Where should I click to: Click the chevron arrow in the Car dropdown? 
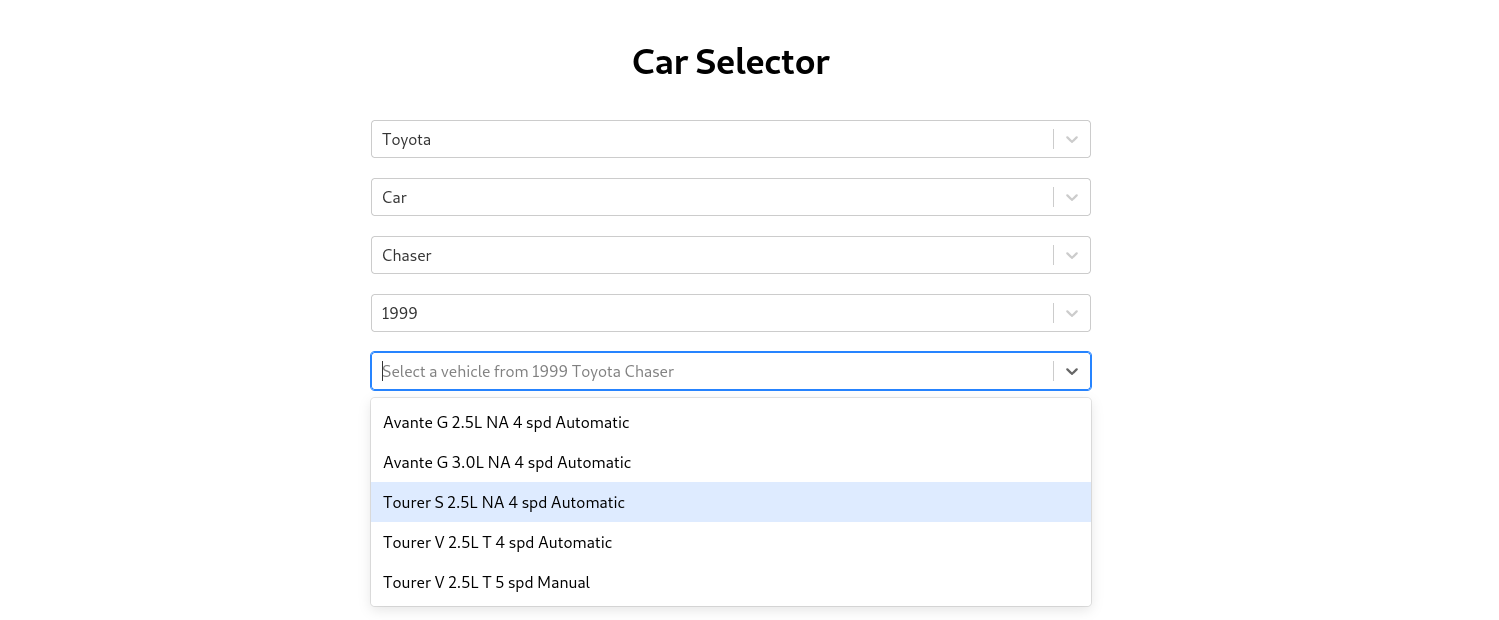1071,197
